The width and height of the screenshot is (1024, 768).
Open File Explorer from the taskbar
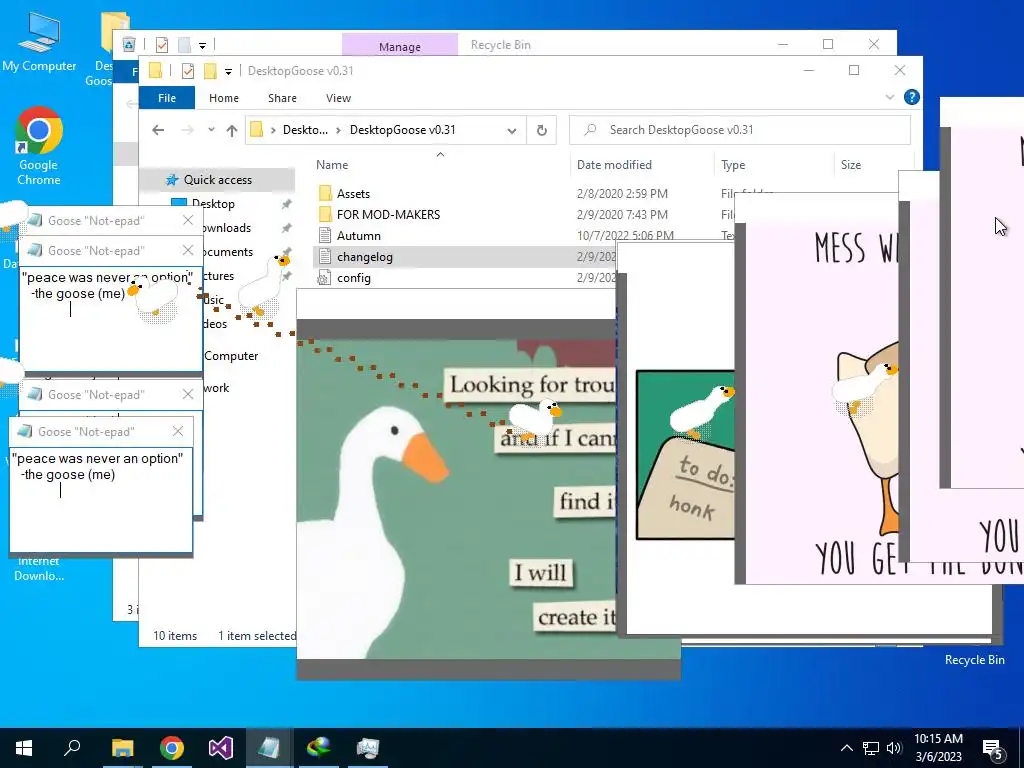(122, 748)
